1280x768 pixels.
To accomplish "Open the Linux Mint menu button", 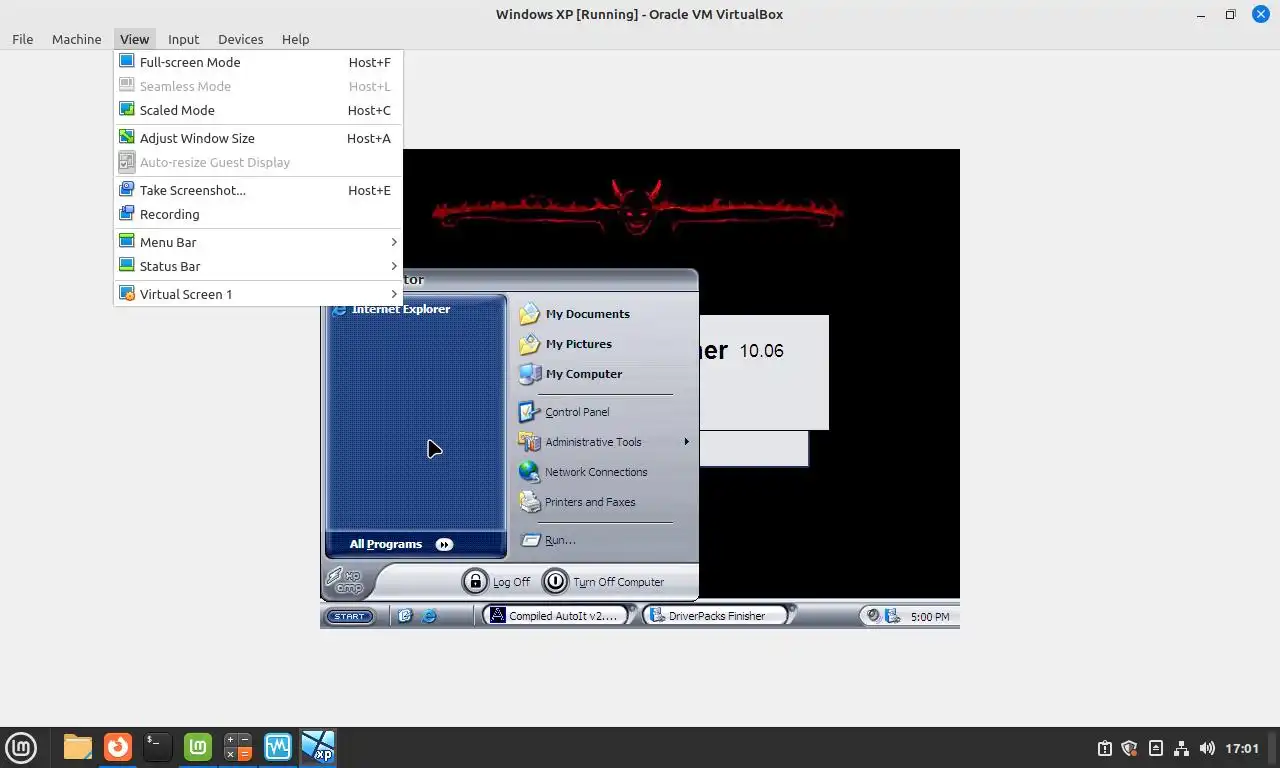I will tap(21, 747).
